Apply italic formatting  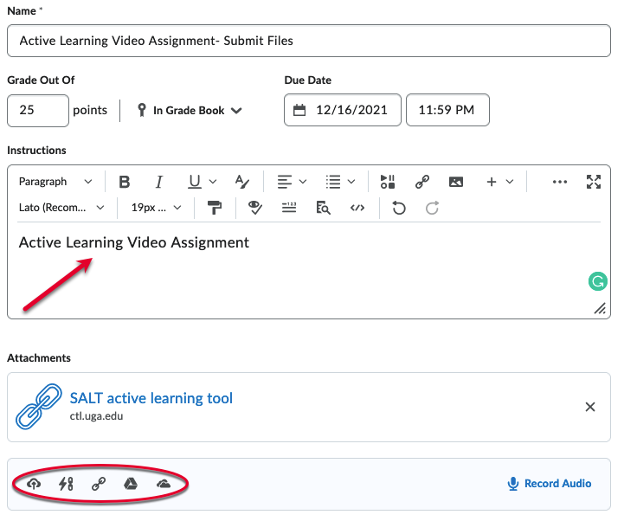pyautogui.click(x=158, y=182)
